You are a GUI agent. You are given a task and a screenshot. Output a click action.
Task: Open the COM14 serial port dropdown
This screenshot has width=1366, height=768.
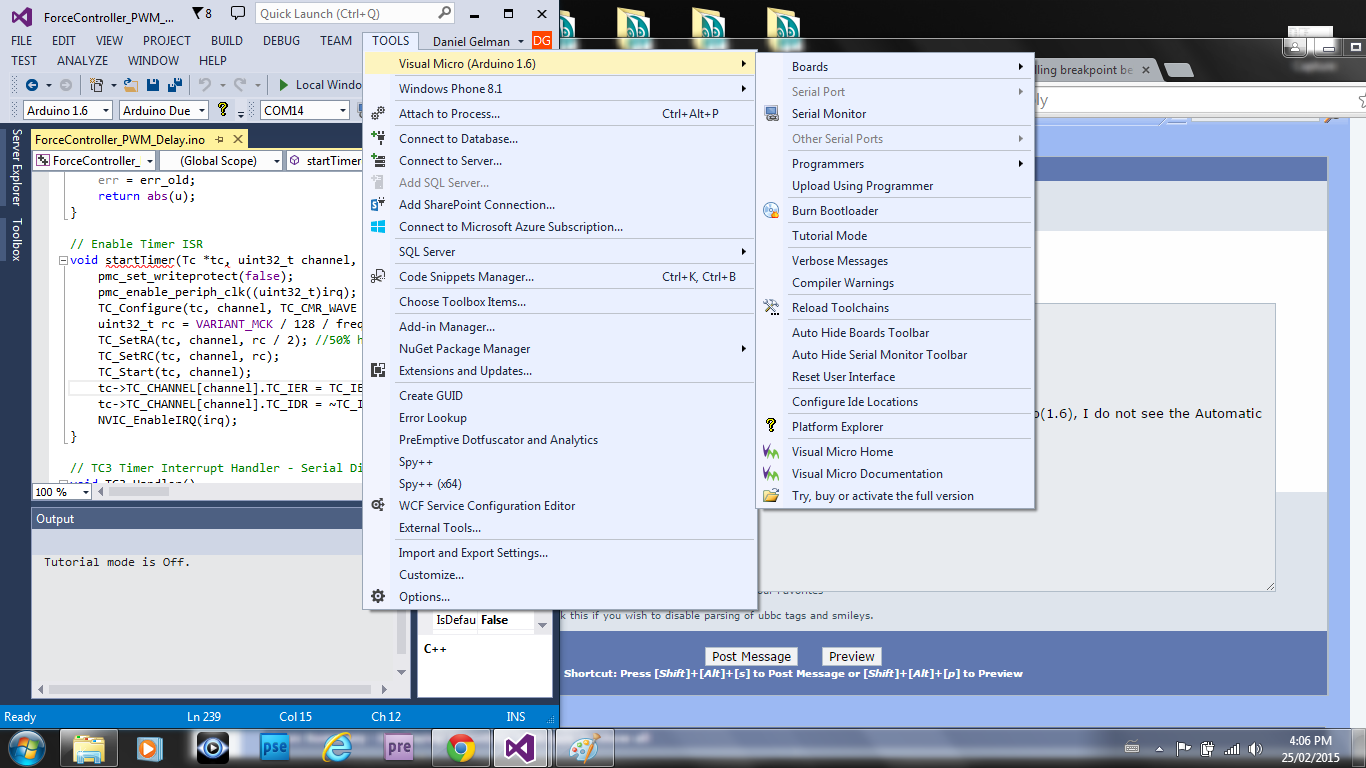(305, 110)
